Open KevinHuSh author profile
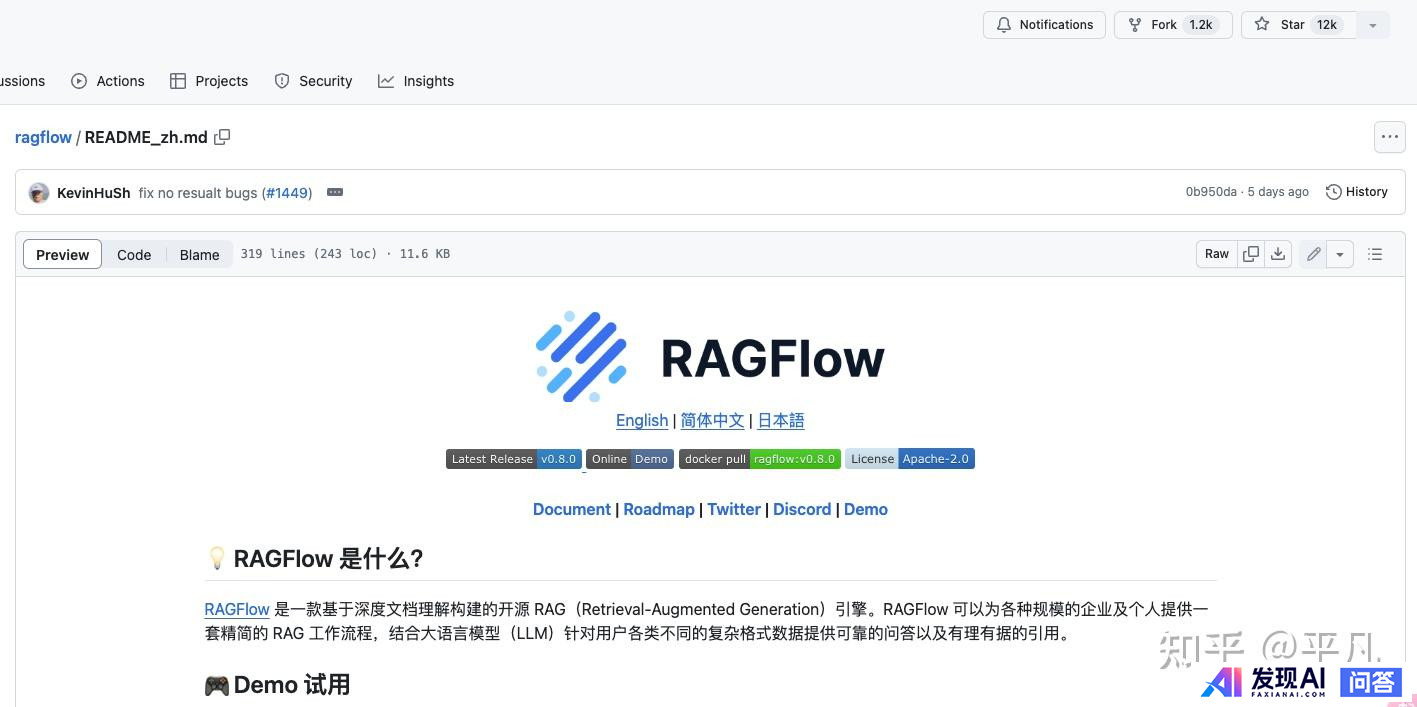Image resolution: width=1417 pixels, height=707 pixels. pyautogui.click(x=93, y=192)
